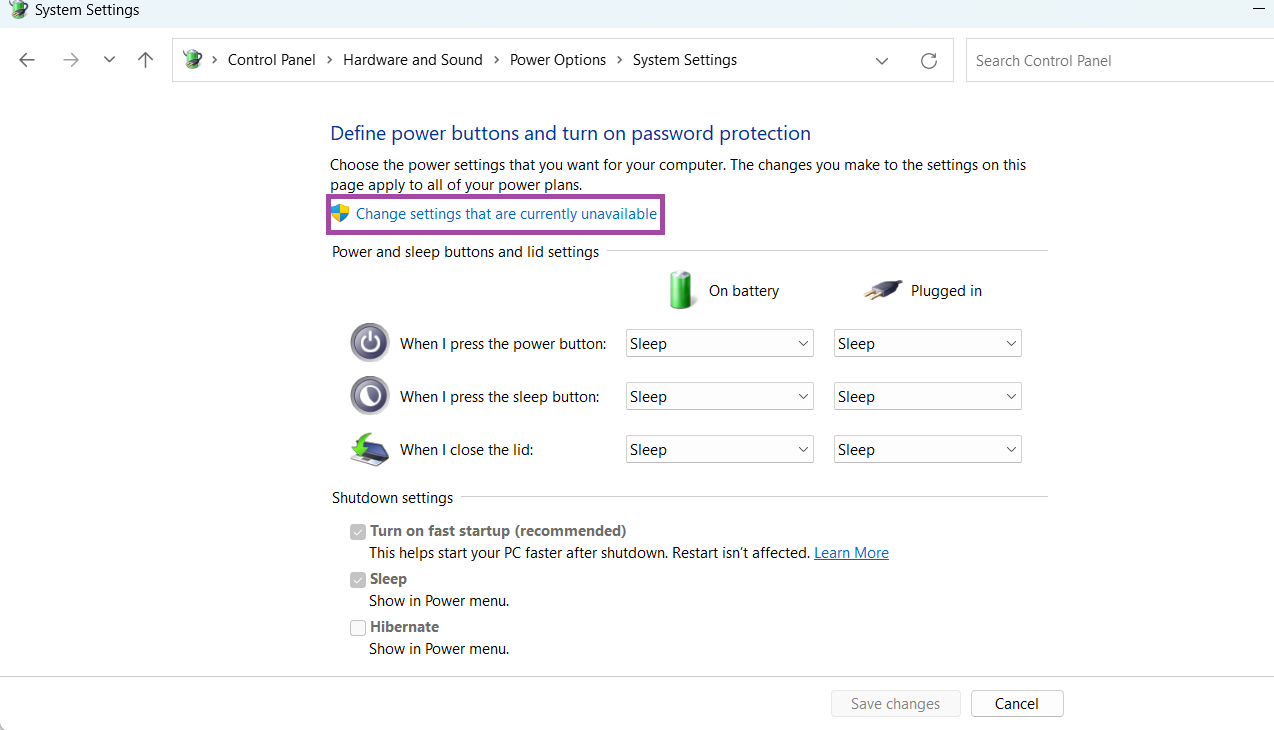Click the Refresh address bar icon
This screenshot has width=1274, height=730.
[929, 61]
